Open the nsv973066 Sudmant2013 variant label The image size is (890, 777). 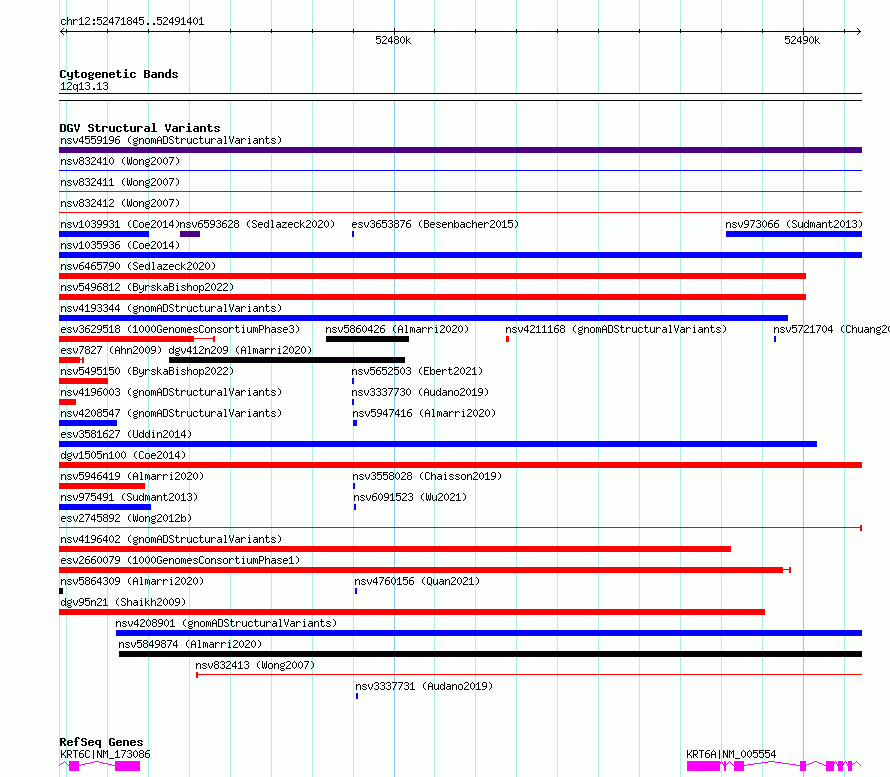[x=794, y=224]
